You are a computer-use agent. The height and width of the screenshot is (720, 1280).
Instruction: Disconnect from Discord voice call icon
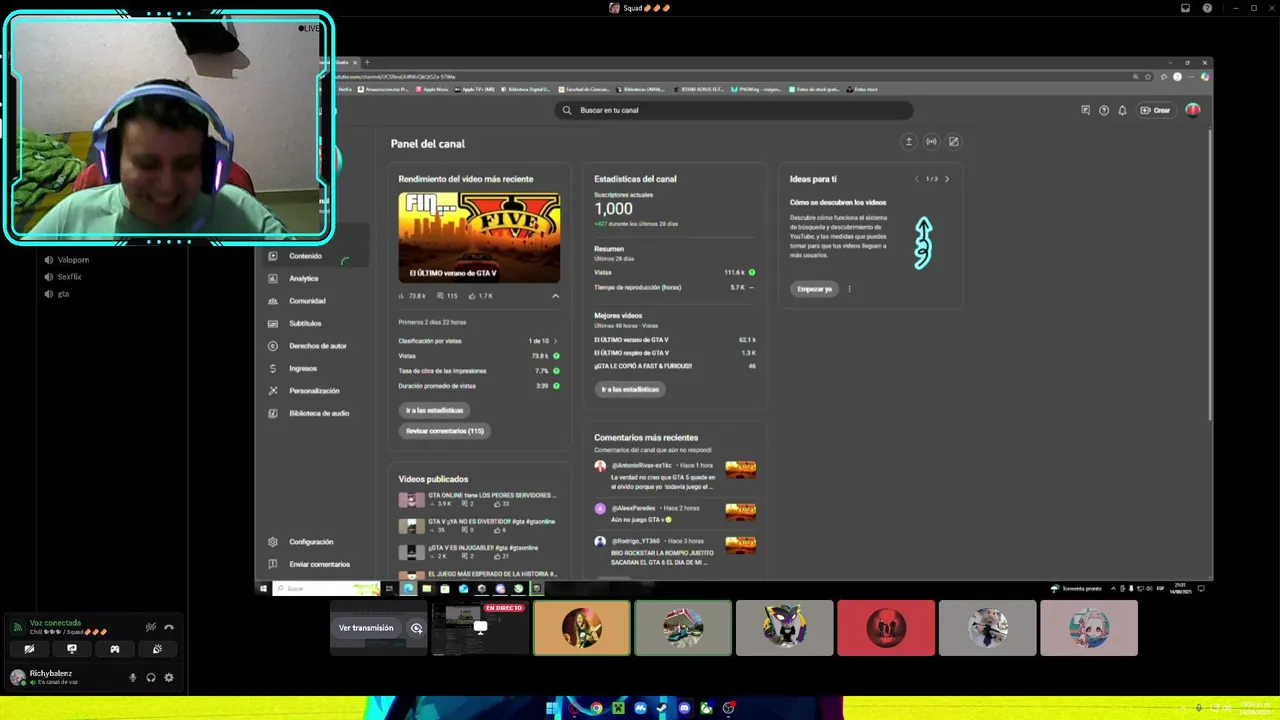[x=168, y=627]
